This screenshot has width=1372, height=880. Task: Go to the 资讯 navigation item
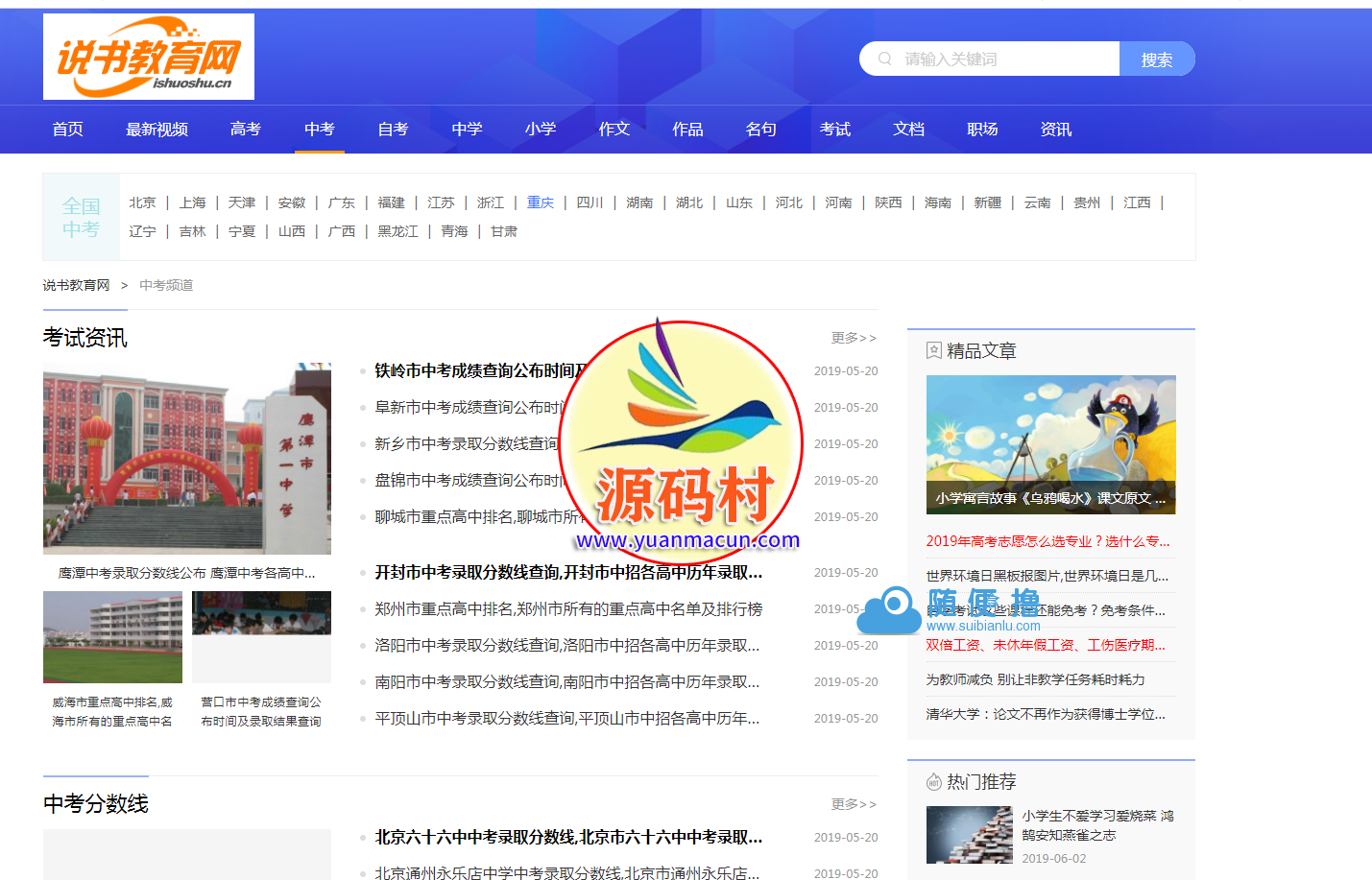tap(1055, 130)
